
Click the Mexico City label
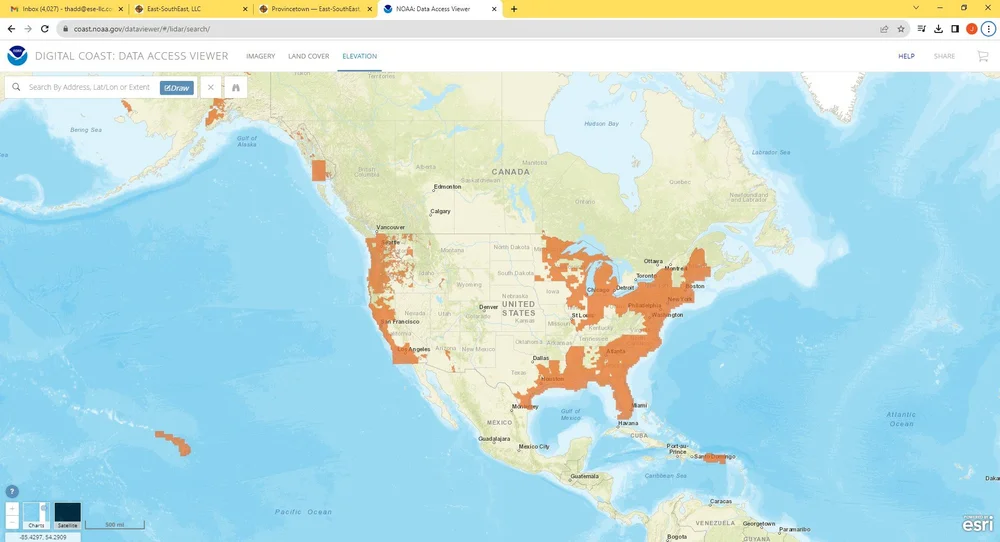coord(534,446)
